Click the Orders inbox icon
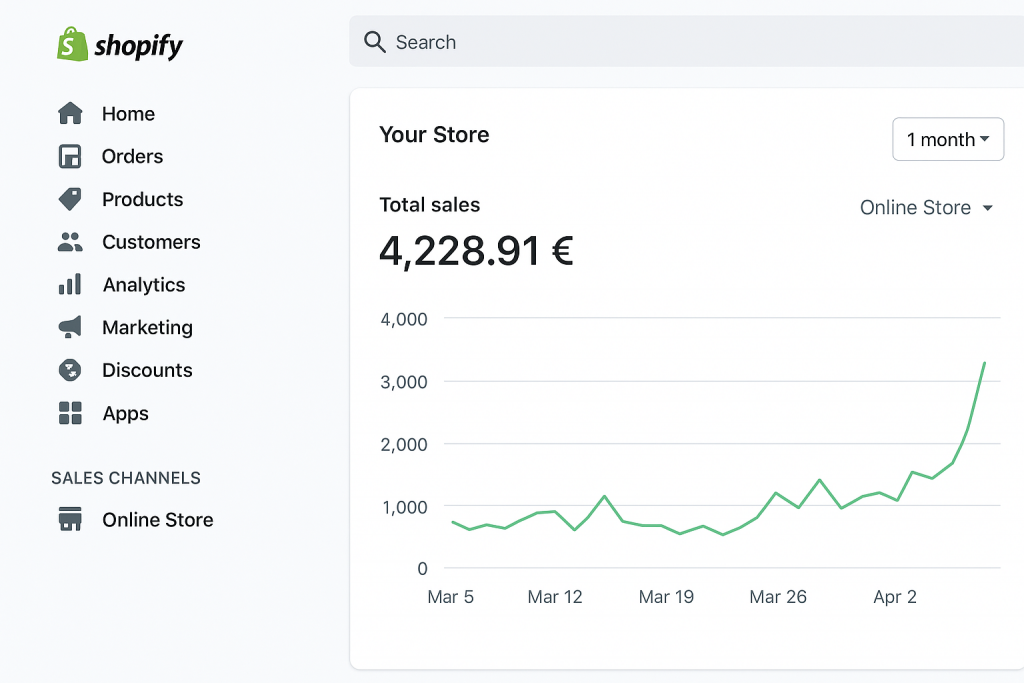Viewport: 1024px width, 683px height. tap(70, 157)
